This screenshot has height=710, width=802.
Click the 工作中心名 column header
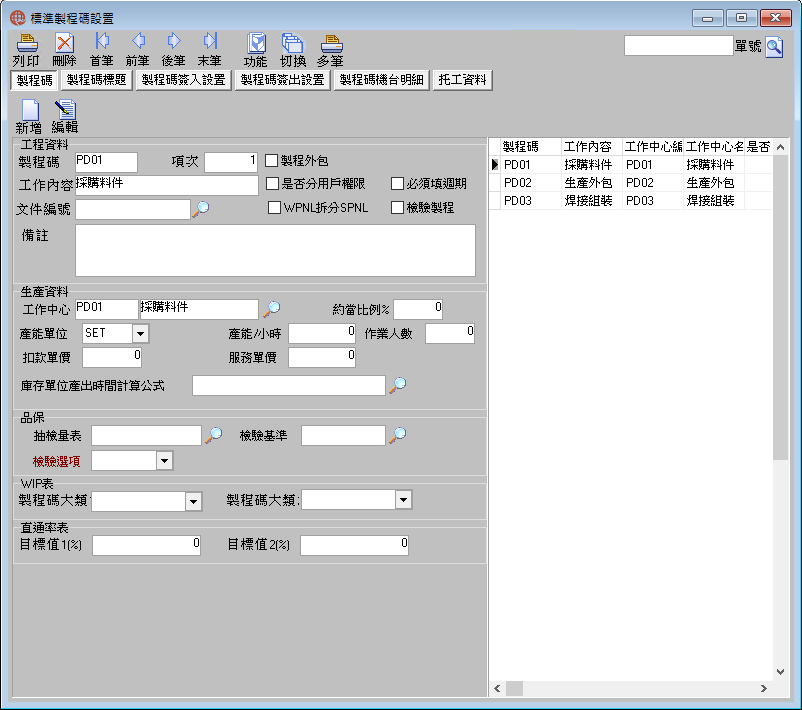[x=714, y=147]
